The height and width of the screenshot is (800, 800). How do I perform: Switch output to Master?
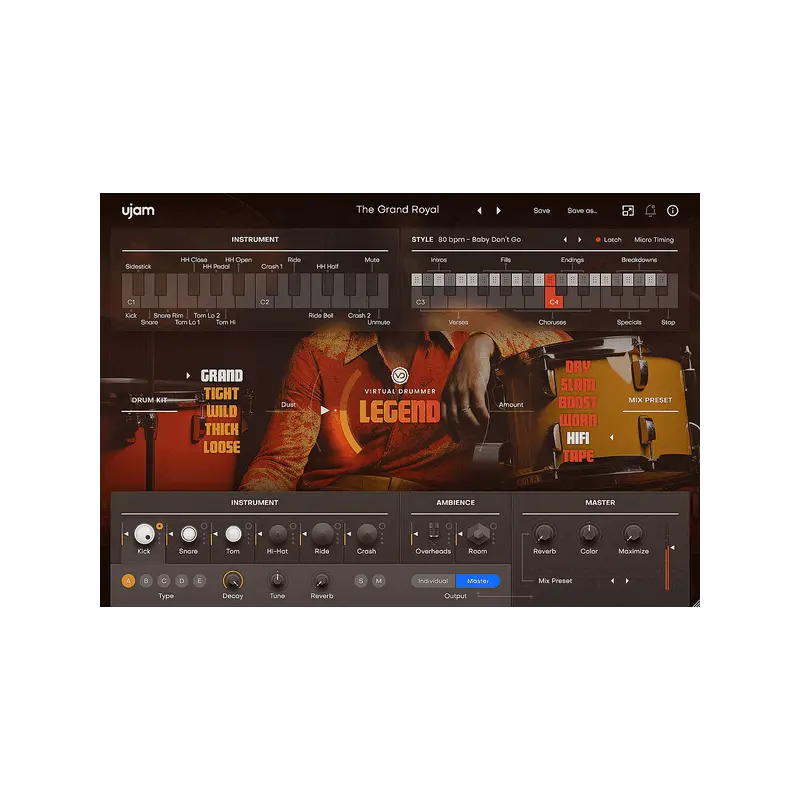tap(478, 581)
